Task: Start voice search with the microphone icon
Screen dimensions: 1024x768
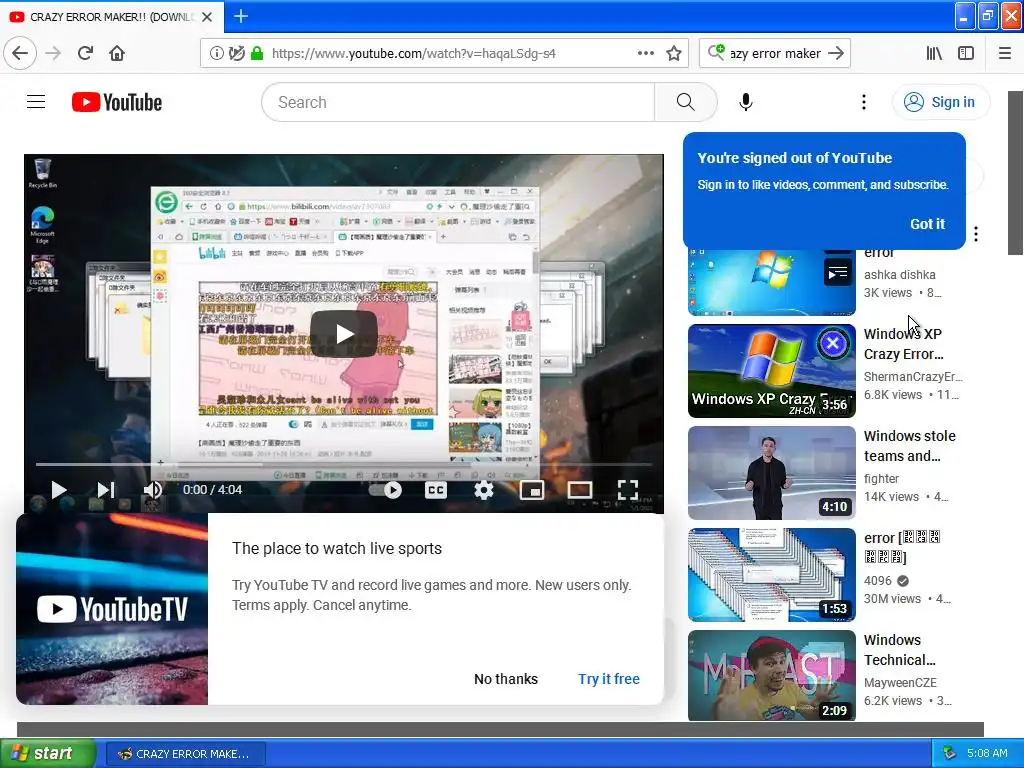Action: tap(745, 102)
